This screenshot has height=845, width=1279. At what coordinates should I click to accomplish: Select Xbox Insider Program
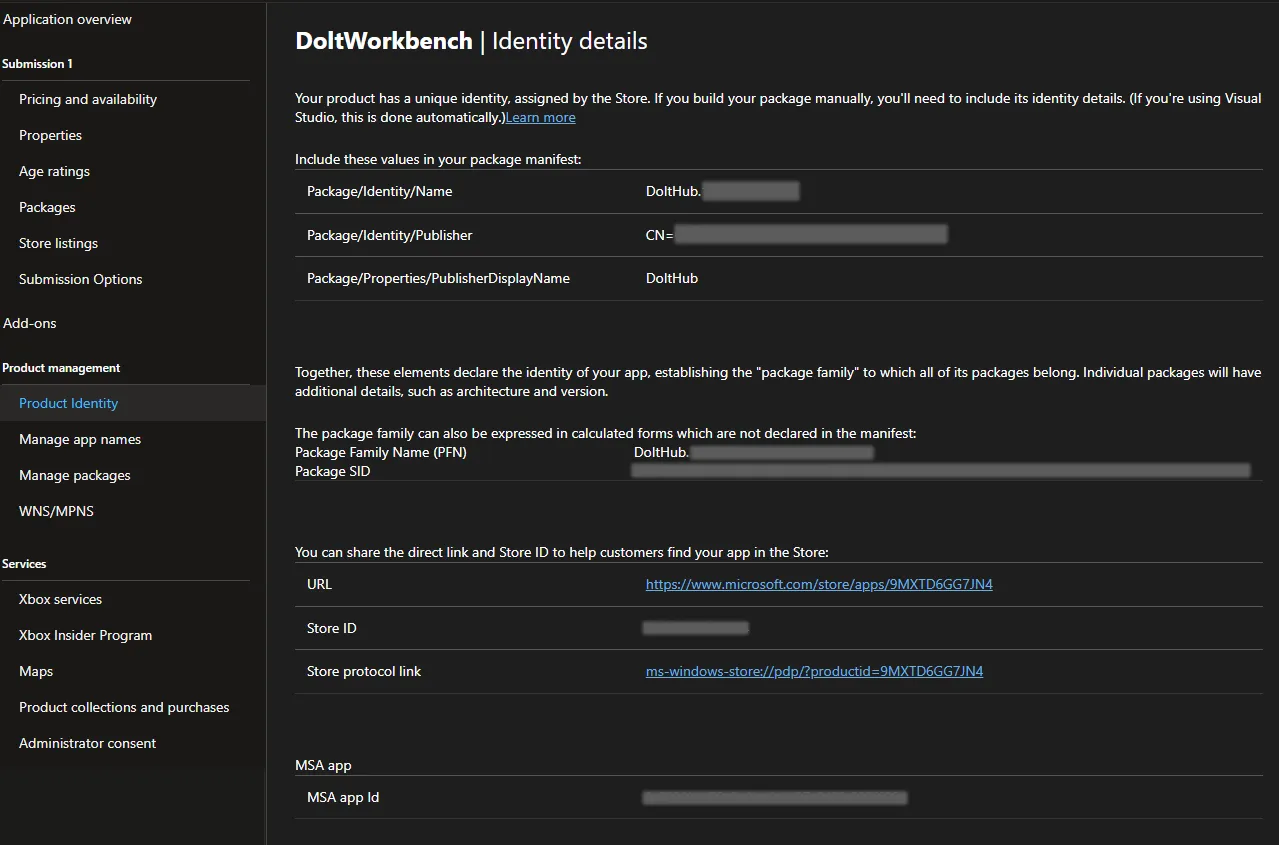click(x=85, y=635)
